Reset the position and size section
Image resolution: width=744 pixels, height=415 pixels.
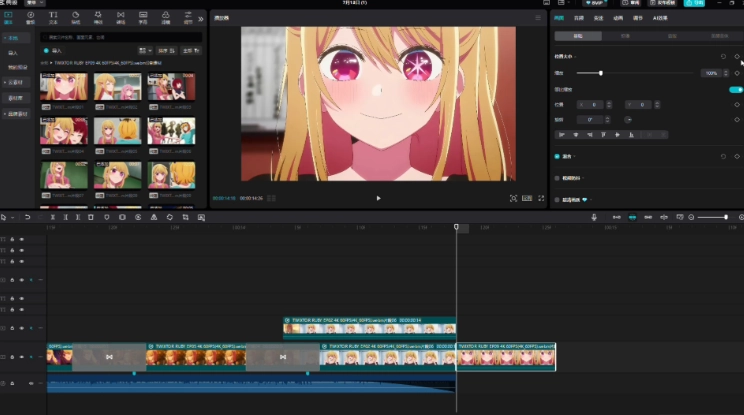[x=723, y=56]
